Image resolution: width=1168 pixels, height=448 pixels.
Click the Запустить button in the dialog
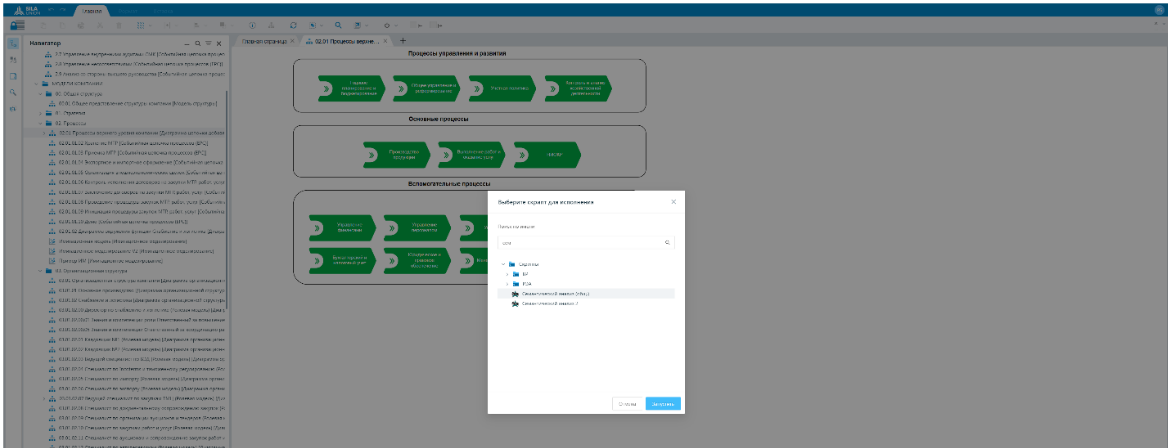(664, 404)
